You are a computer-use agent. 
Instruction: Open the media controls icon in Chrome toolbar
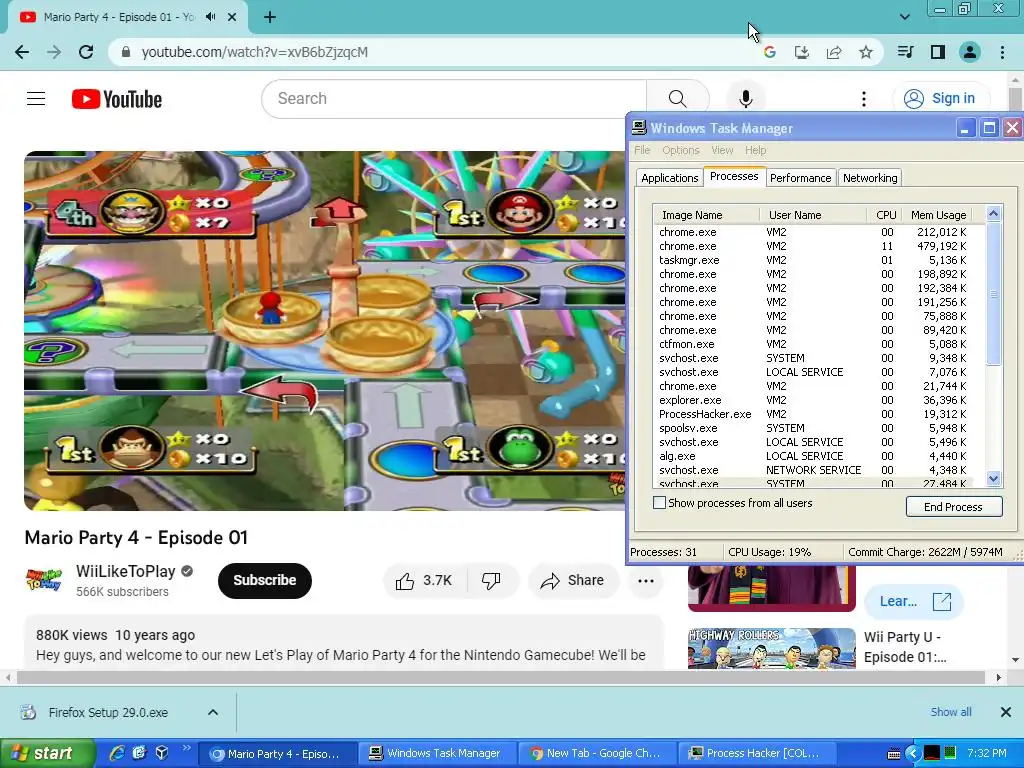click(905, 52)
